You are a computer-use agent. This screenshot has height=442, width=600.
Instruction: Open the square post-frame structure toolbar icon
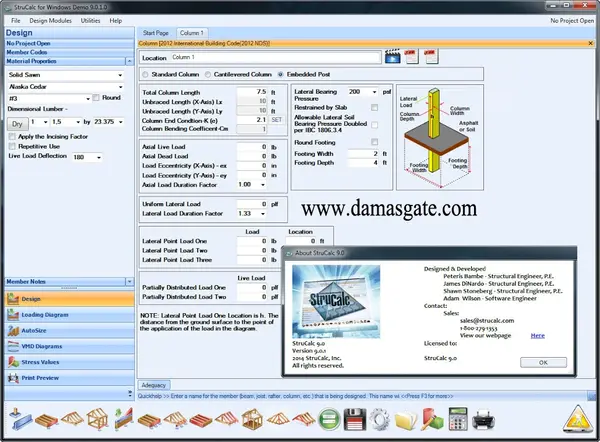coord(253,419)
